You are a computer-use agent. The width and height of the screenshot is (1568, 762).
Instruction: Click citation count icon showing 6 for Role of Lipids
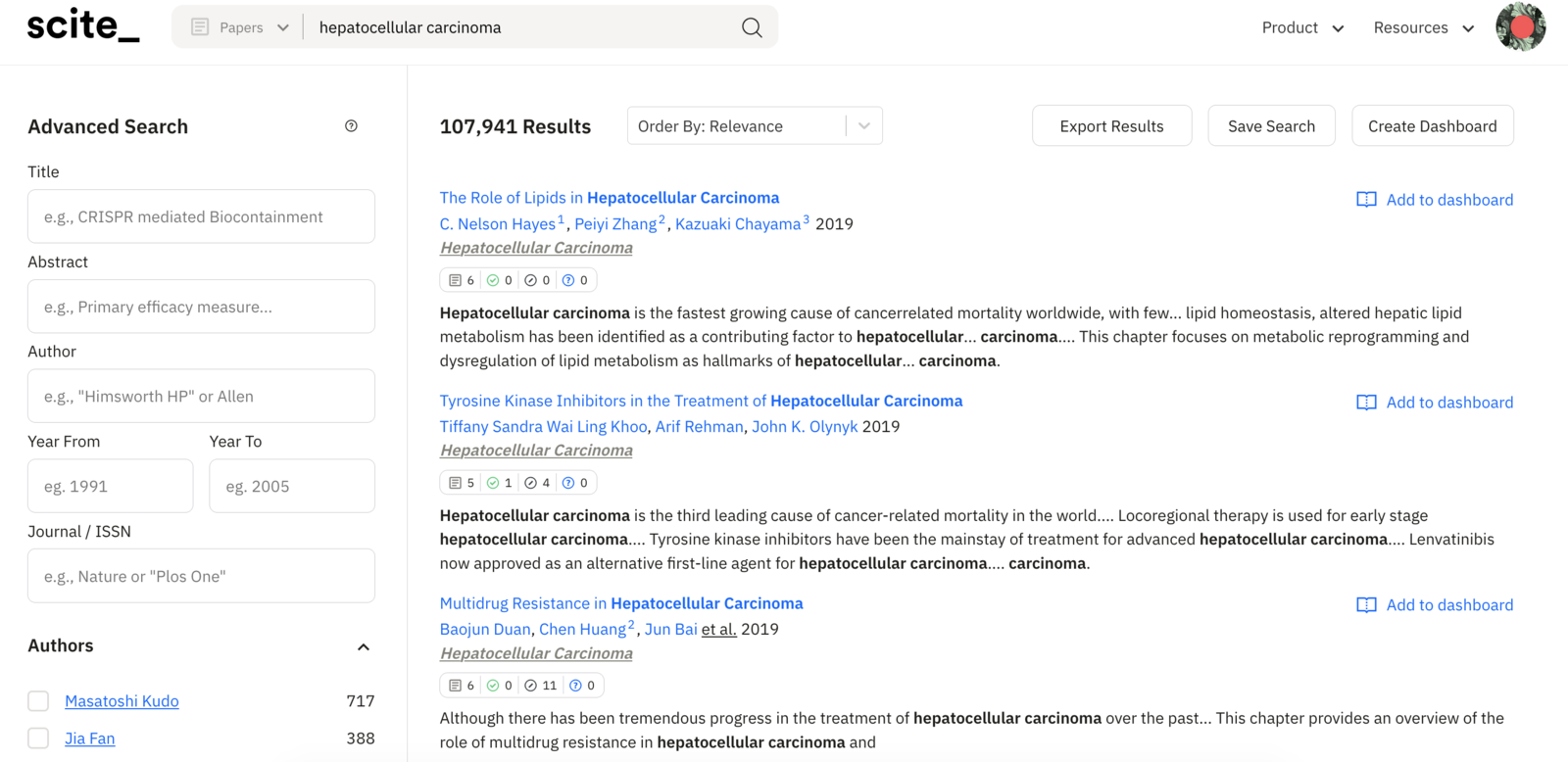pos(455,280)
